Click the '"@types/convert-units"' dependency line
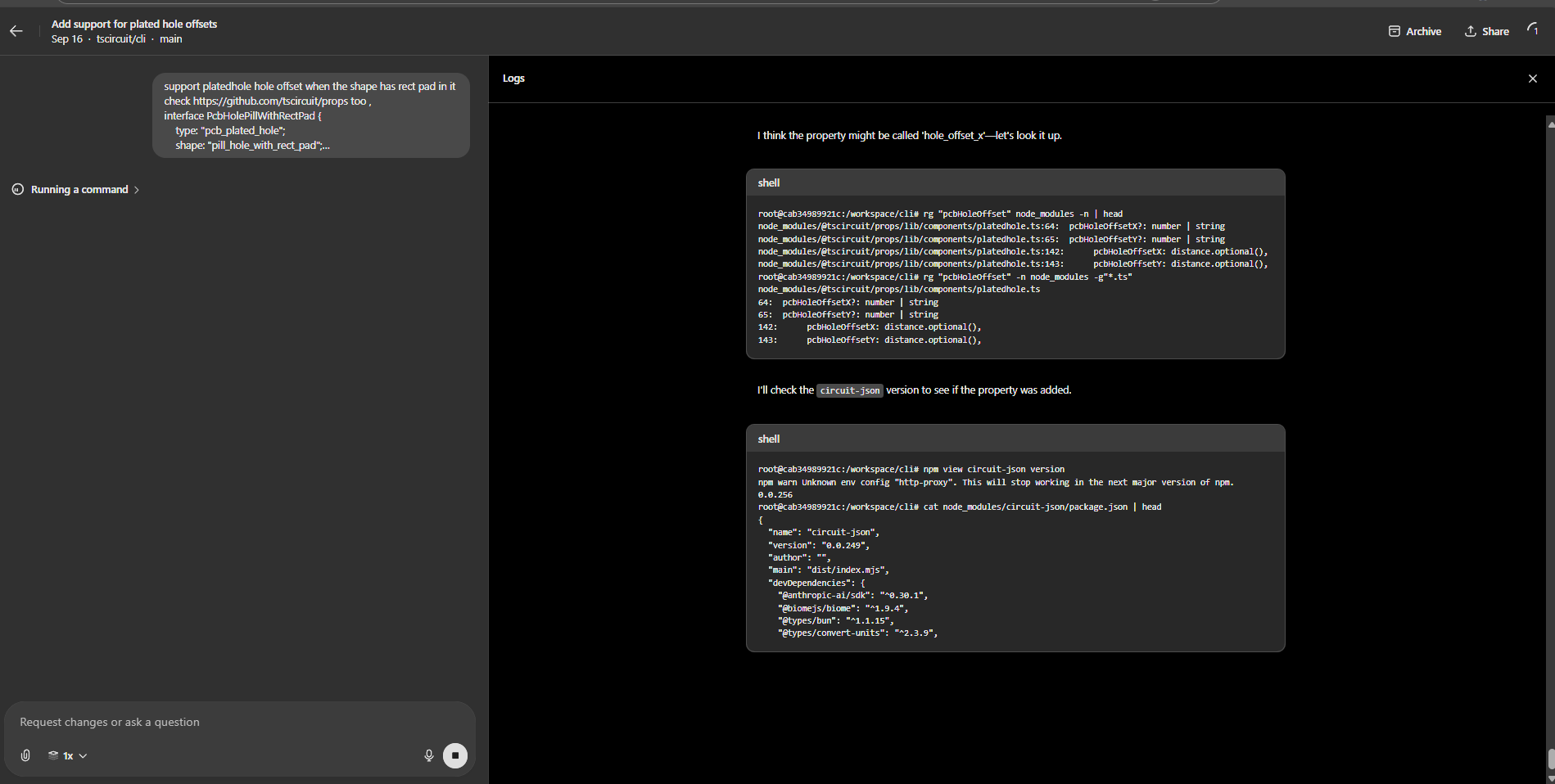The width and height of the screenshot is (1555, 784). pyautogui.click(x=857, y=633)
